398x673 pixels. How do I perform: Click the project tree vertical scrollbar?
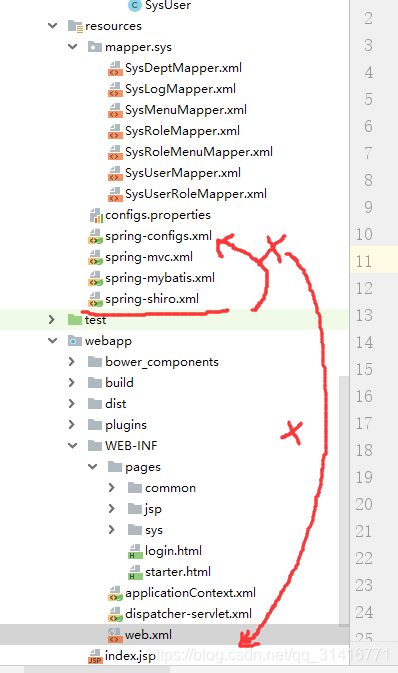344,502
